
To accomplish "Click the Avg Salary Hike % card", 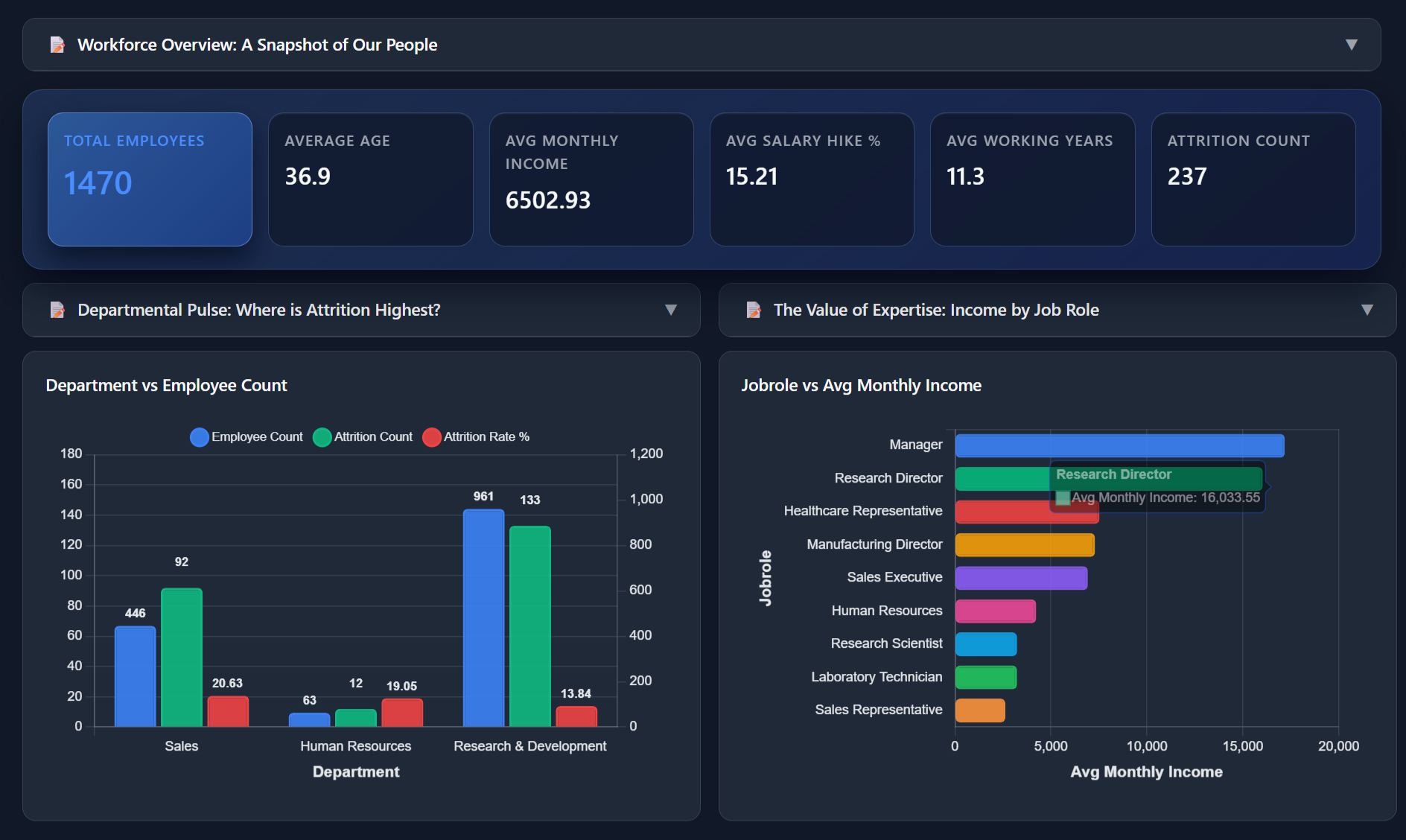I will click(812, 179).
